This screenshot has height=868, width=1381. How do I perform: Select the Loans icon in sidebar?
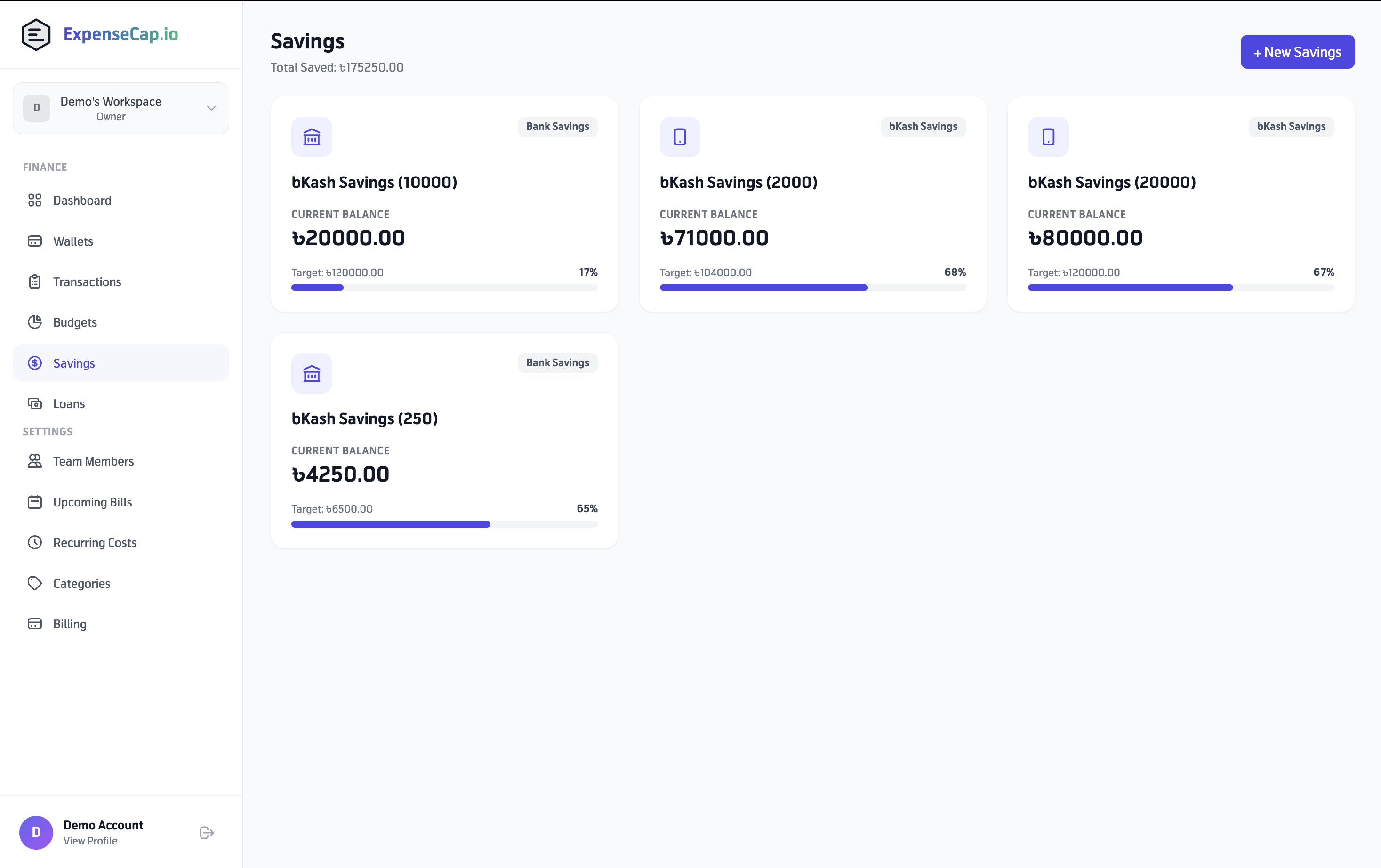35,403
